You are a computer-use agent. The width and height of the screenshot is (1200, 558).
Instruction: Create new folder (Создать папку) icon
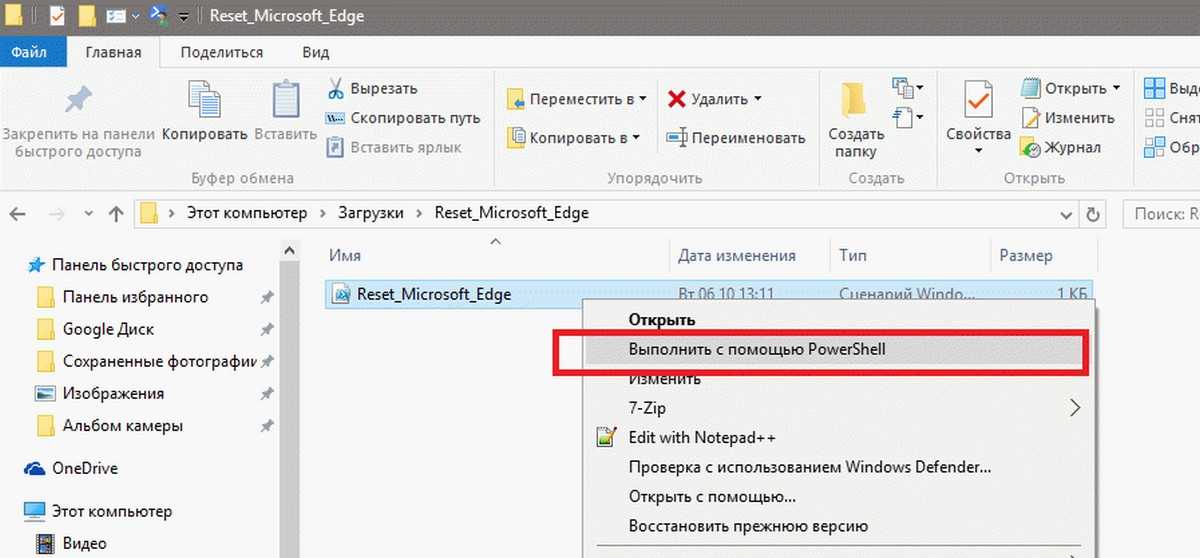(855, 101)
